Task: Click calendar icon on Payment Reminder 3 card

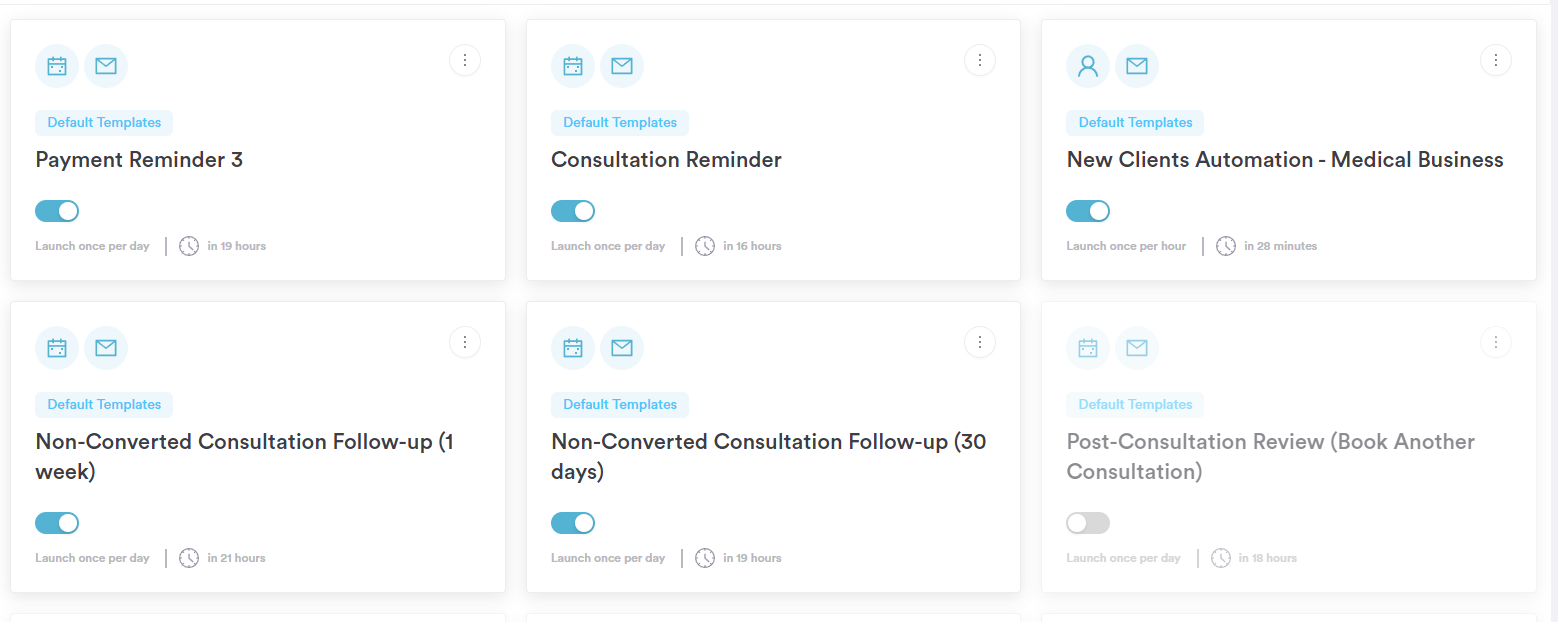Action: (57, 66)
